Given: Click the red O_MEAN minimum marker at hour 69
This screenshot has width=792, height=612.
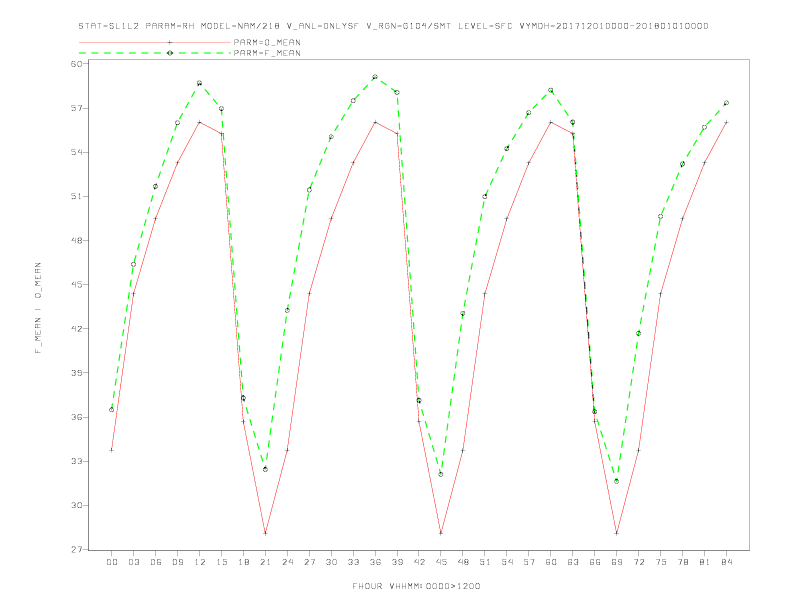Looking at the screenshot, I should tap(617, 533).
